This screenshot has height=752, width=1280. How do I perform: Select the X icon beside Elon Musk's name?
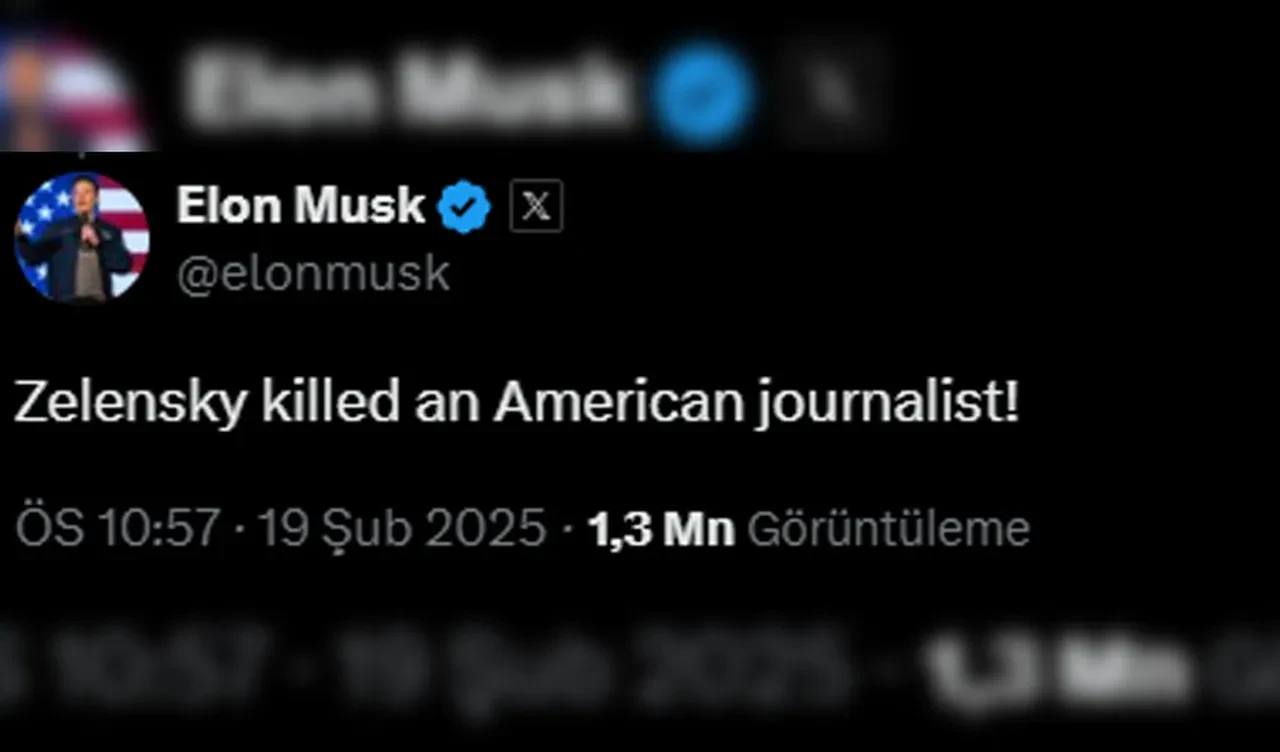536,207
